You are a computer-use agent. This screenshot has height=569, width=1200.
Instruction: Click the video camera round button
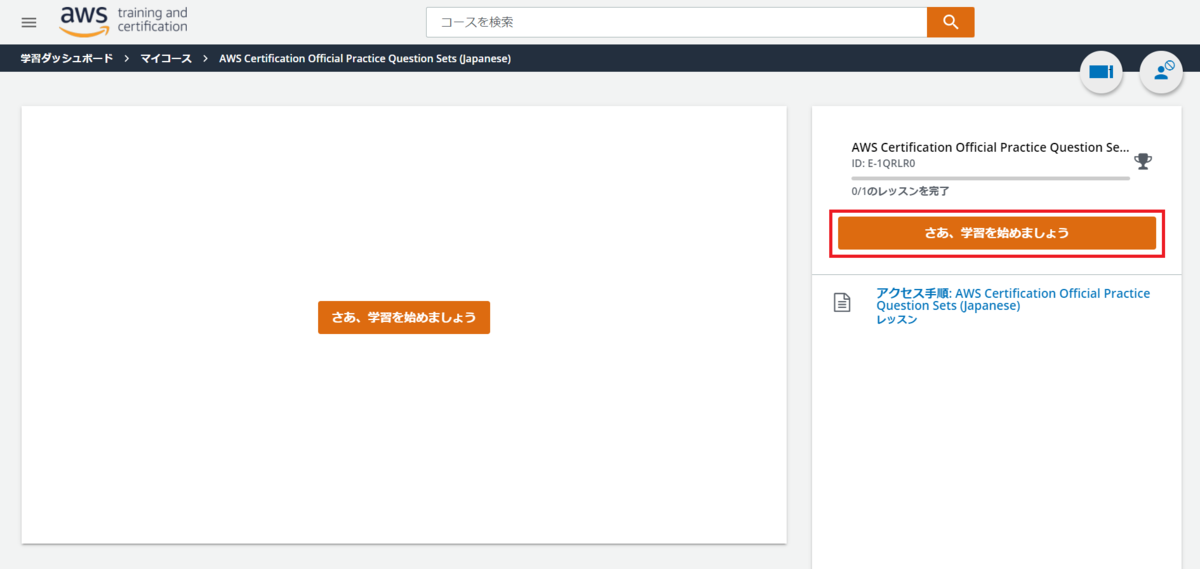1101,72
